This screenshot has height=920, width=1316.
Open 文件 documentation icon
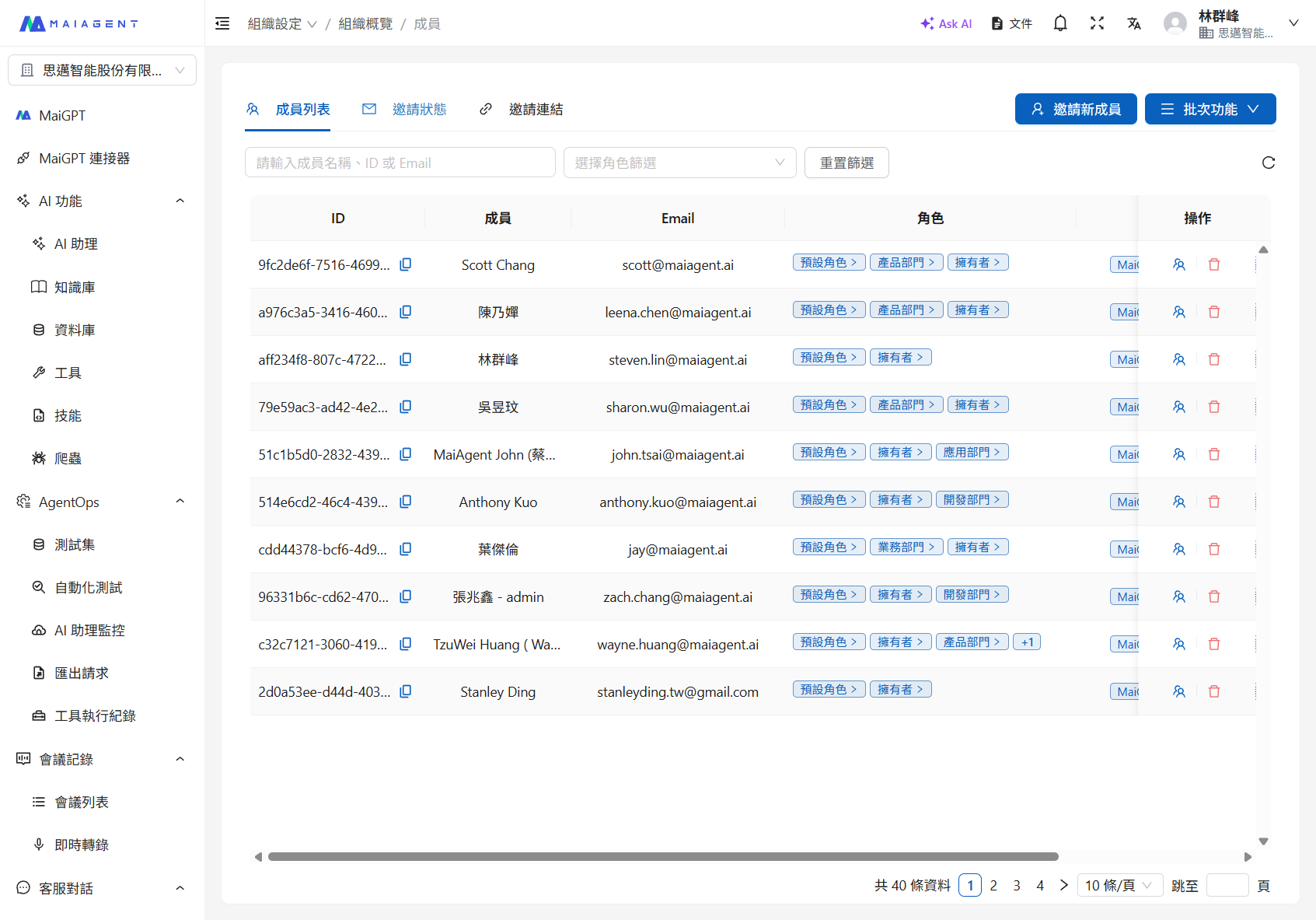(1011, 23)
